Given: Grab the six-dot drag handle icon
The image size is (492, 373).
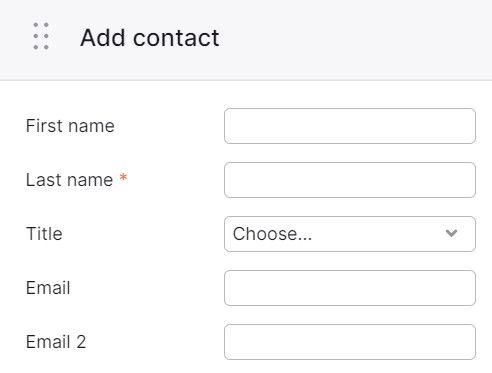Looking at the screenshot, I should point(41,36).
